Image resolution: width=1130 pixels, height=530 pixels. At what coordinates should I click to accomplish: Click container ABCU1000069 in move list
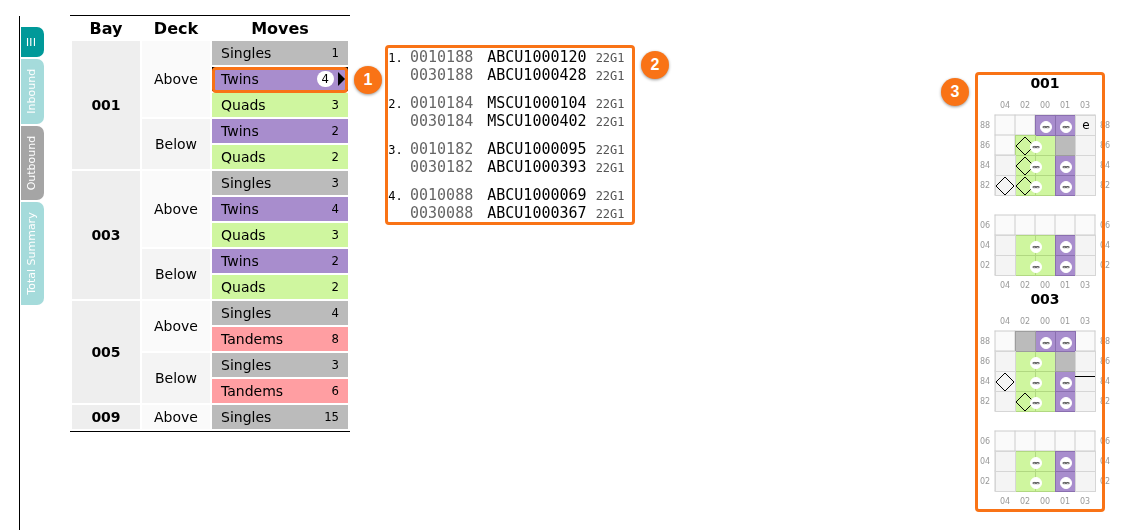(x=537, y=195)
